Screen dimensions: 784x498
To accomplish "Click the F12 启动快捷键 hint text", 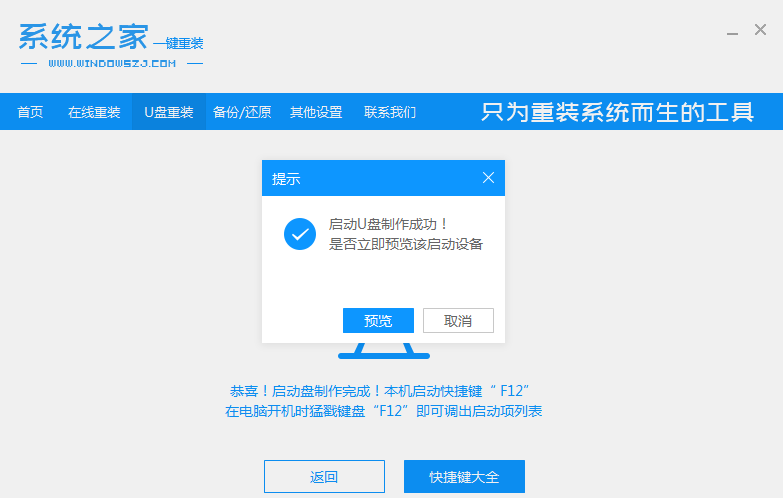I will pos(383,389).
